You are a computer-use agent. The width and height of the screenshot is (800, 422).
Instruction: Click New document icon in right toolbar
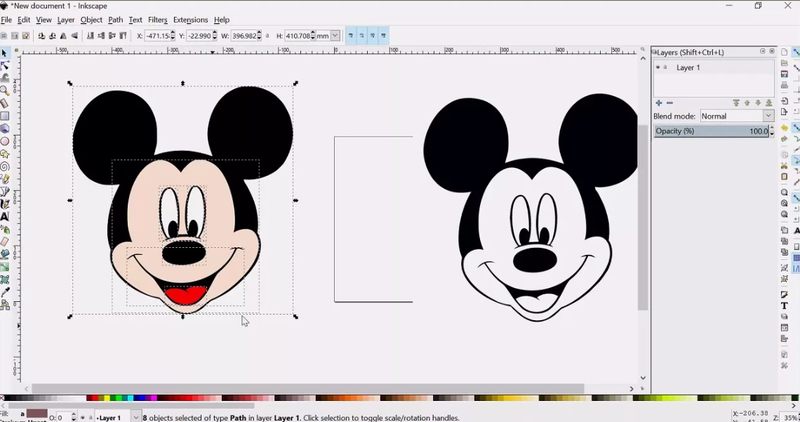785,53
